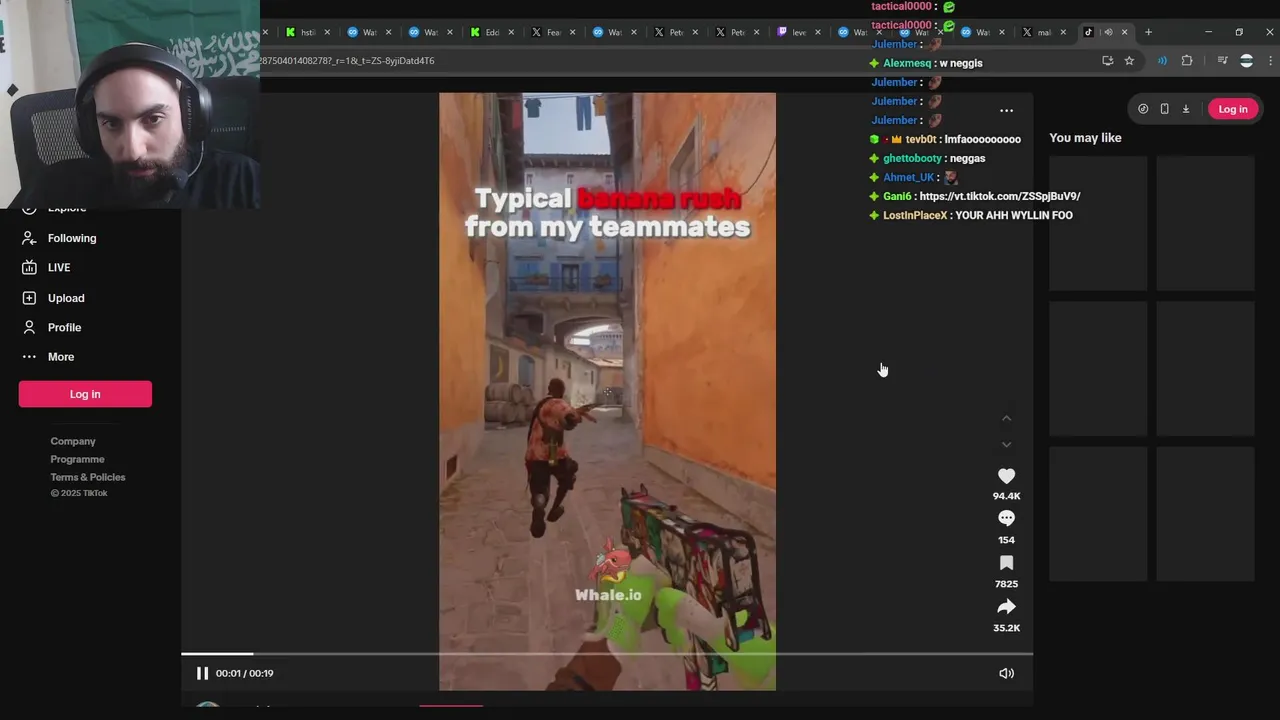Expand the Terms & Policies footer section
Screen dimensions: 1280x720
pyautogui.click(x=88, y=477)
